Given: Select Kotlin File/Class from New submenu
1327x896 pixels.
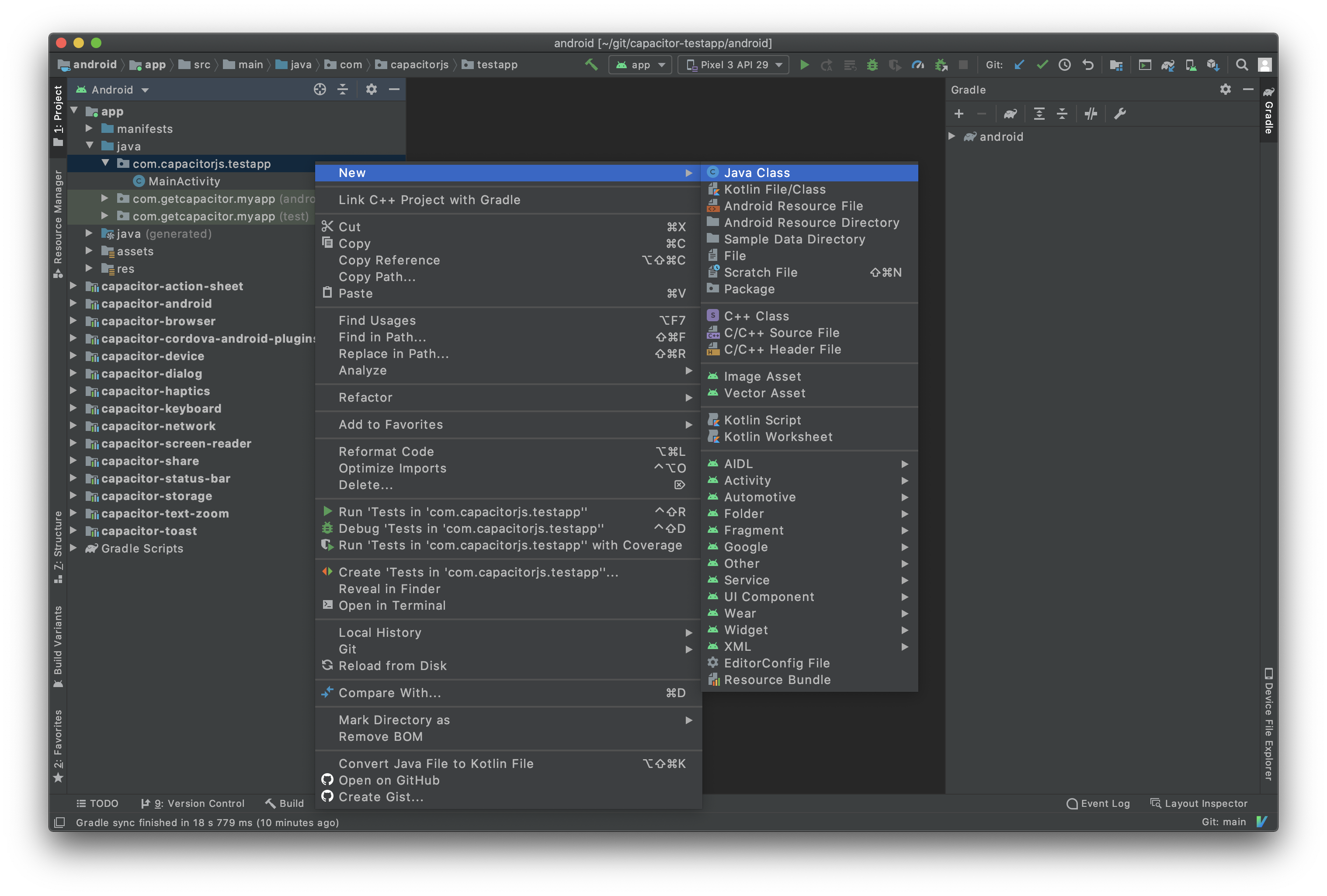Looking at the screenshot, I should click(775, 189).
